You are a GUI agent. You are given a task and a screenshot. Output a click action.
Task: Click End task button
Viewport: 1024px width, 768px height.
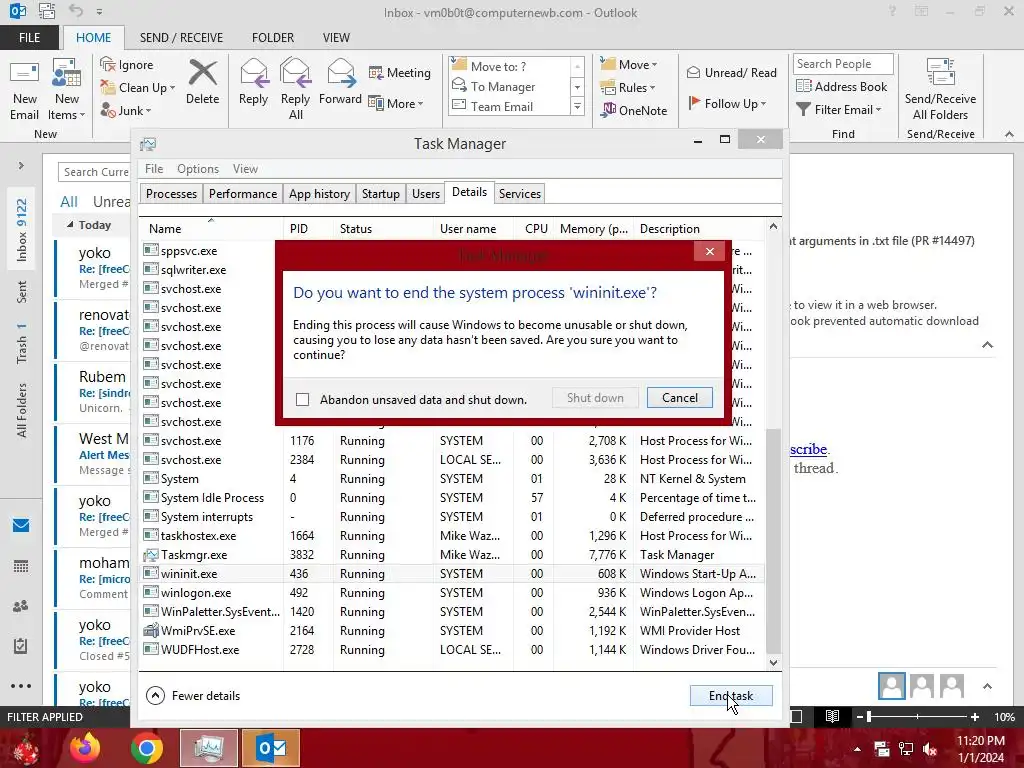pyautogui.click(x=731, y=696)
